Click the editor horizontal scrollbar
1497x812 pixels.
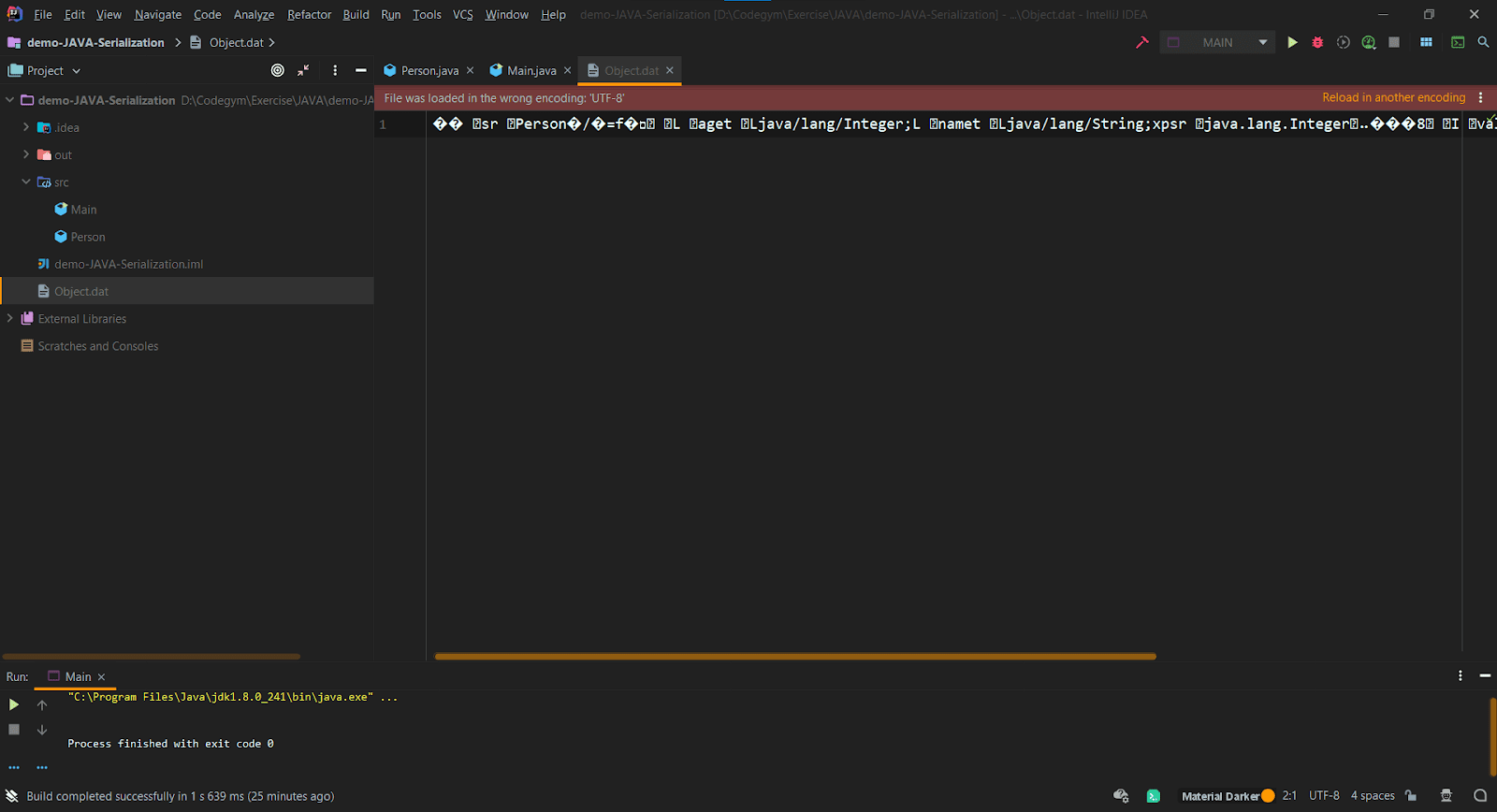click(795, 657)
